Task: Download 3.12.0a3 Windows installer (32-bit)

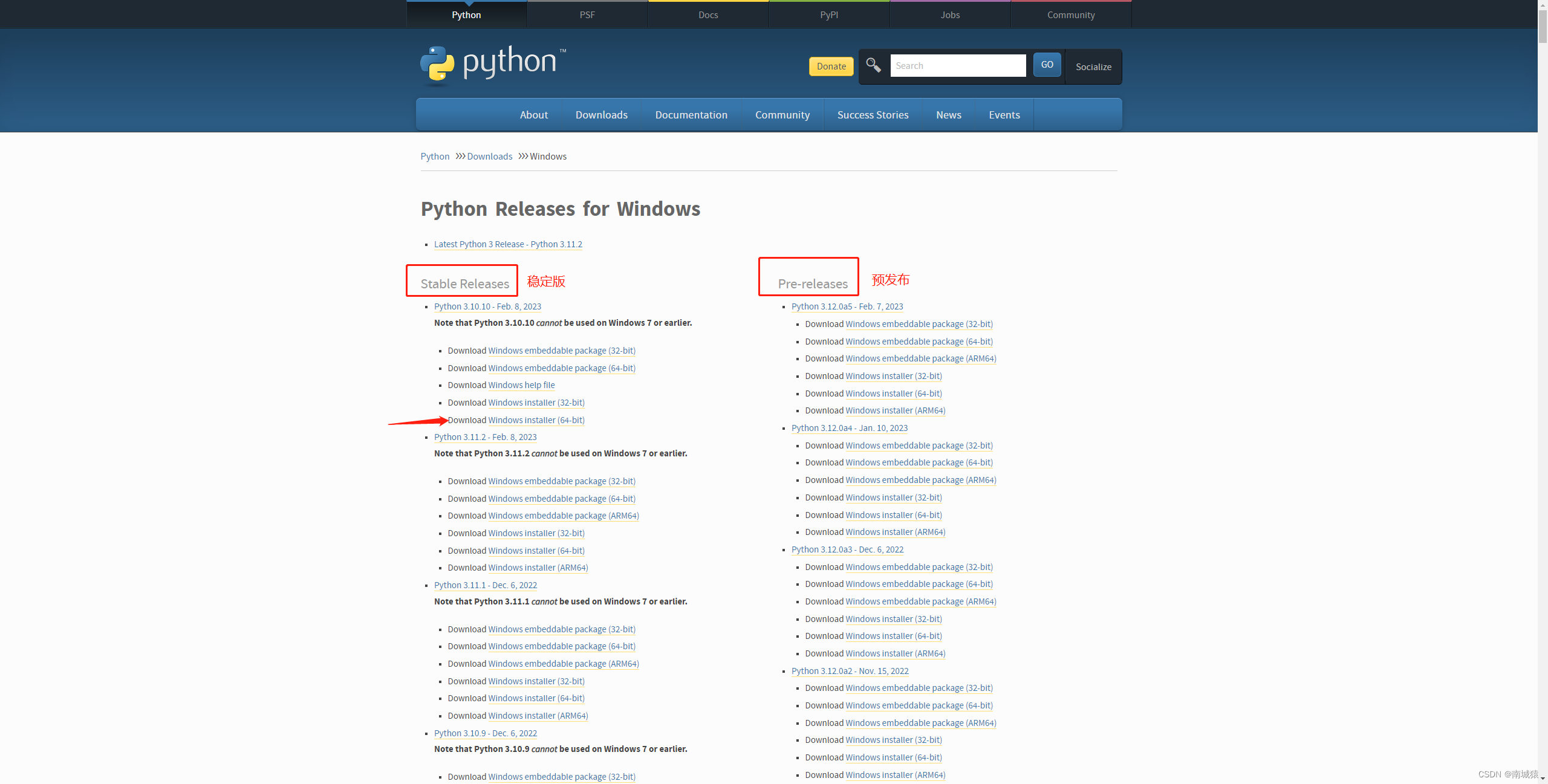Action: pyautogui.click(x=894, y=619)
